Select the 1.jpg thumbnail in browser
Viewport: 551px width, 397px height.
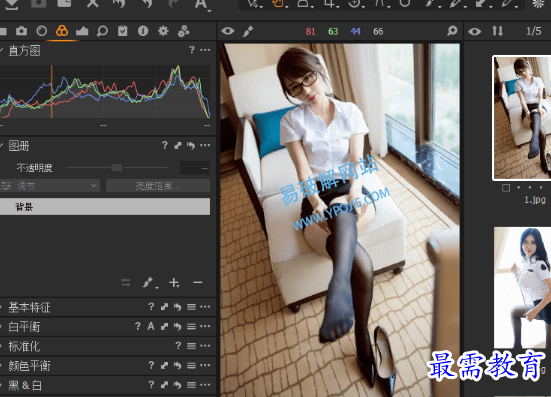pyautogui.click(x=522, y=118)
